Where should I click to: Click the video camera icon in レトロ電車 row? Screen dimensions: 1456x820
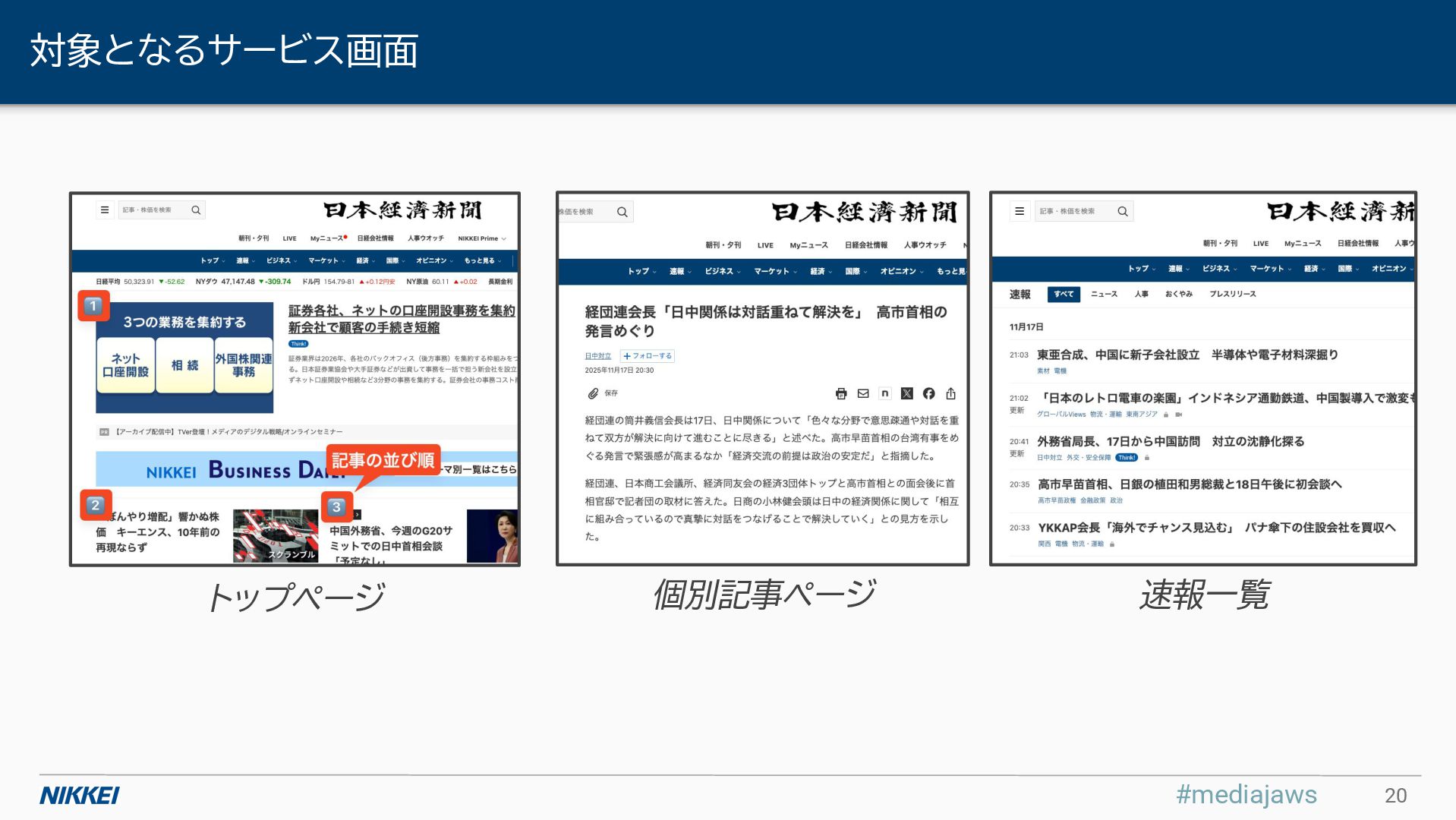point(1178,415)
